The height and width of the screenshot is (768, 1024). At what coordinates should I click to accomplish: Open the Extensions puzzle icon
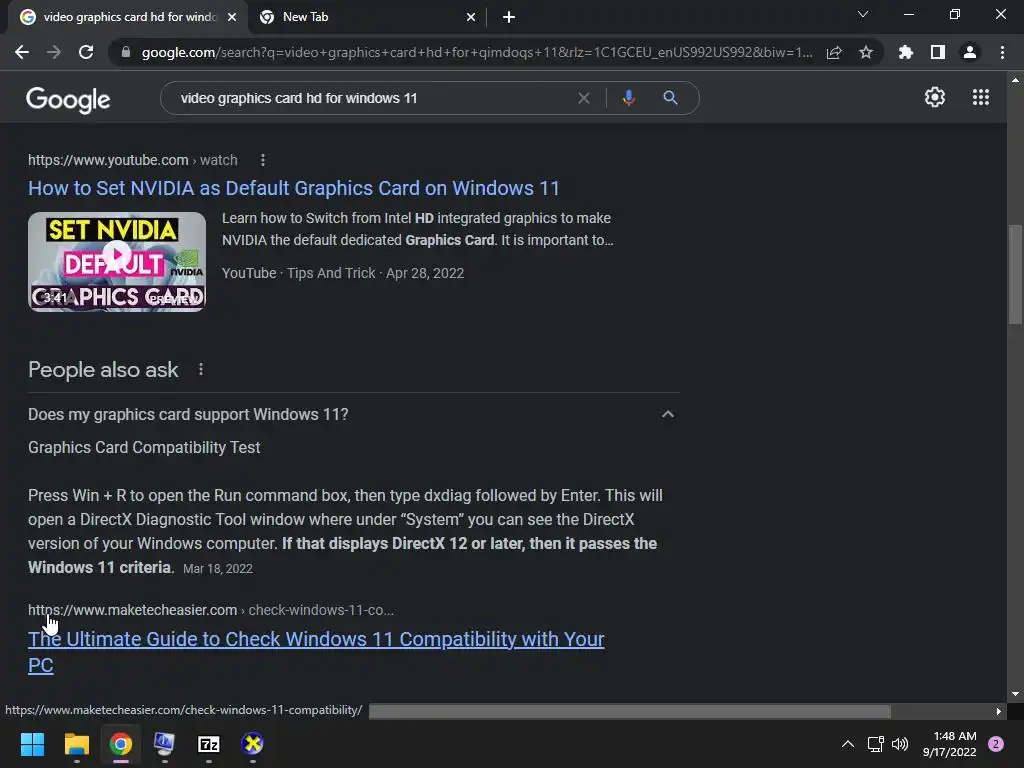(906, 52)
